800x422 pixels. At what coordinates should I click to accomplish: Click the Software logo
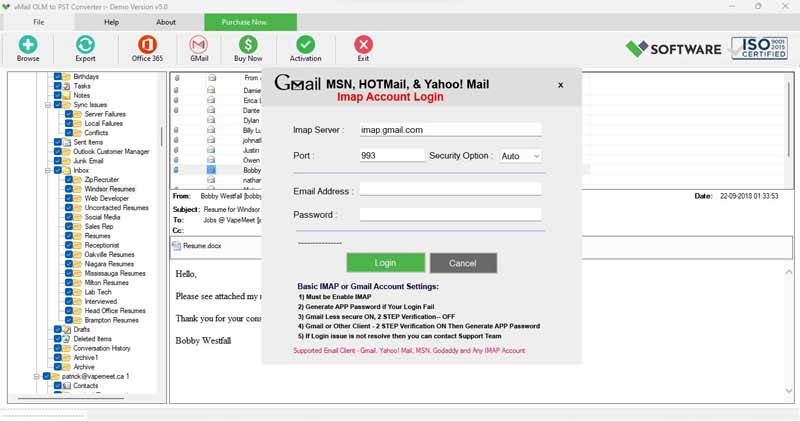(x=673, y=49)
